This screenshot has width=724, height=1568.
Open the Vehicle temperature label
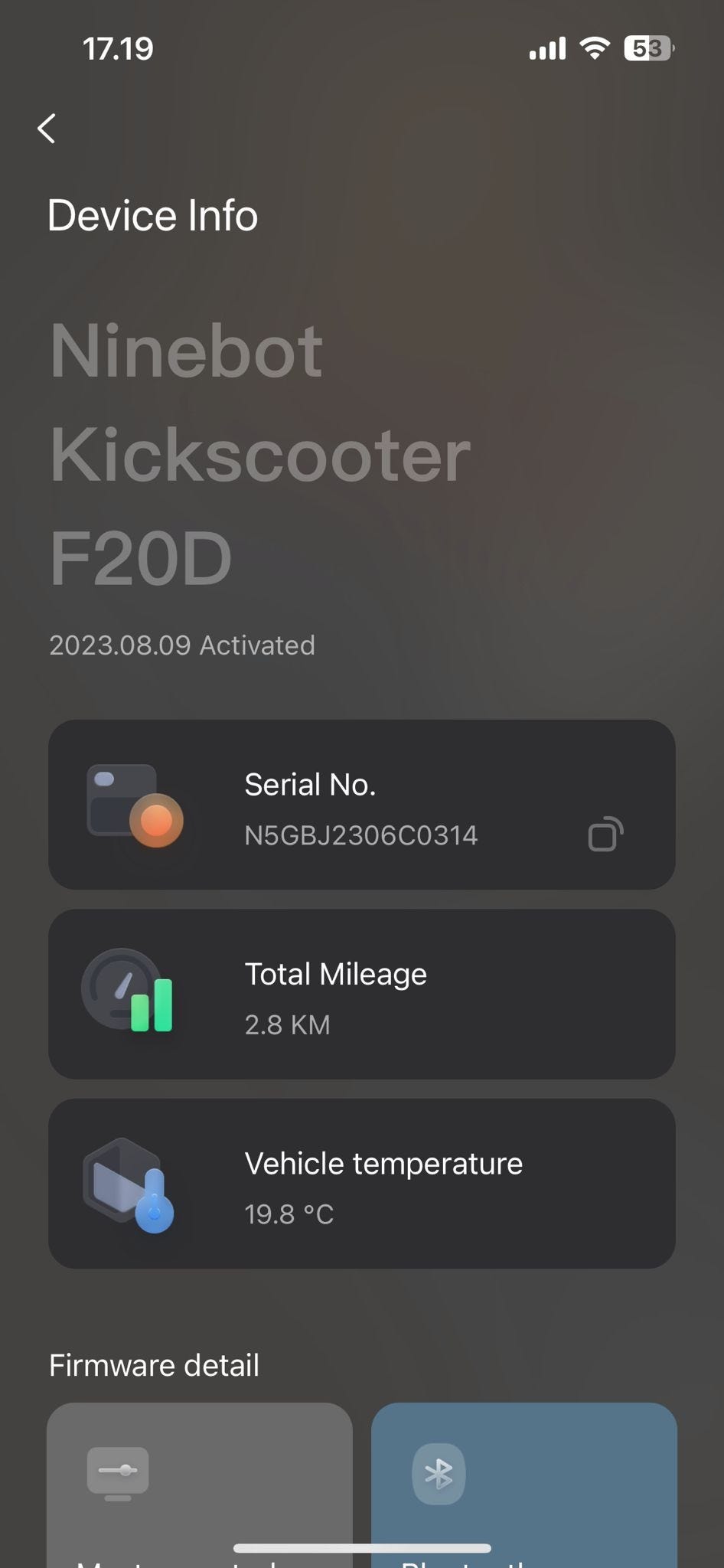pyautogui.click(x=383, y=1164)
